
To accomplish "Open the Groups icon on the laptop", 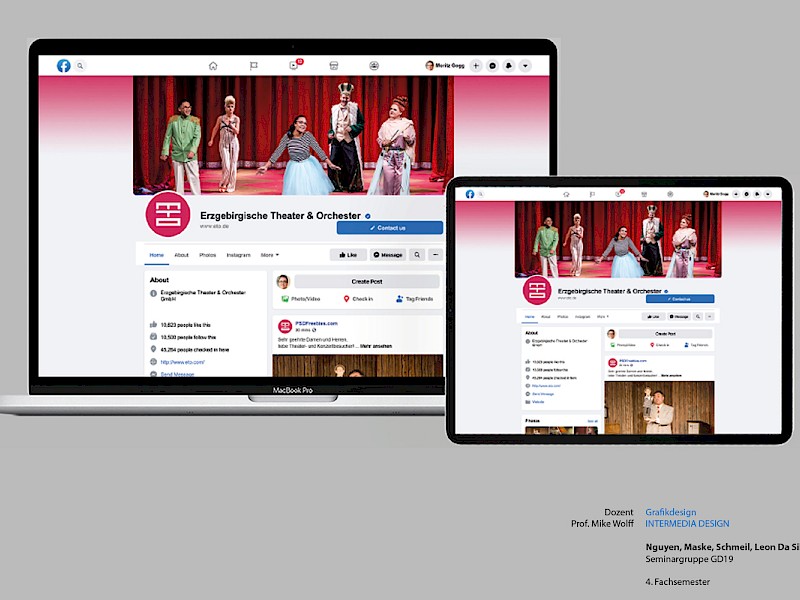I will pos(374,65).
